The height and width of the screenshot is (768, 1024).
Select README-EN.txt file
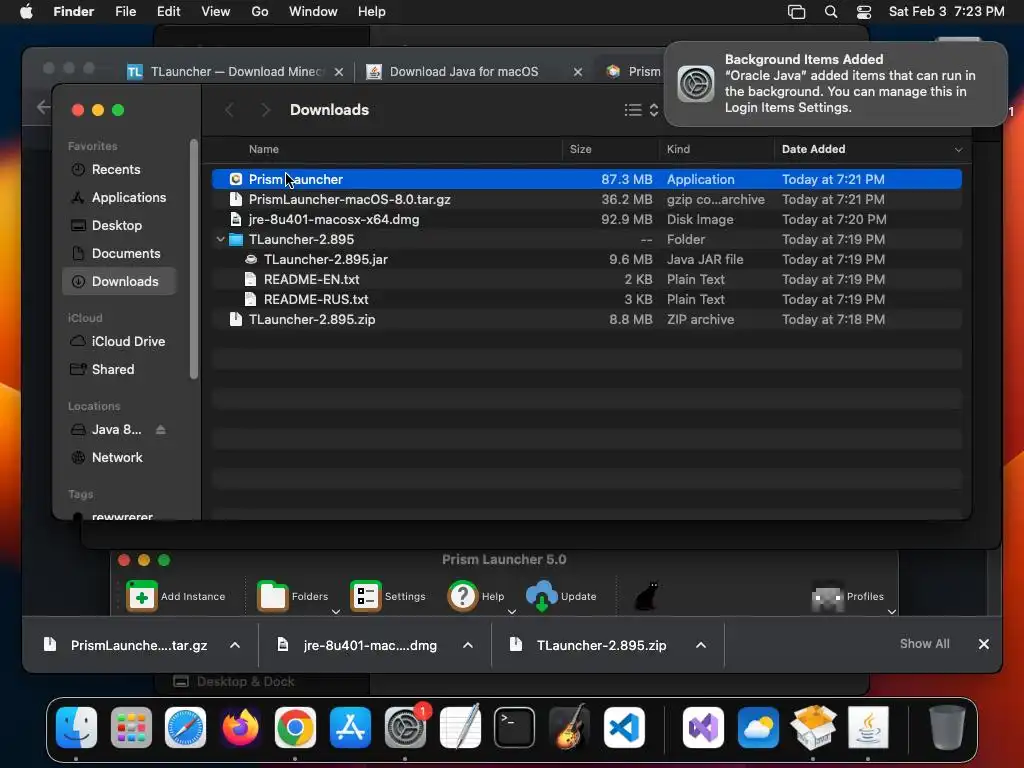pos(586,280)
